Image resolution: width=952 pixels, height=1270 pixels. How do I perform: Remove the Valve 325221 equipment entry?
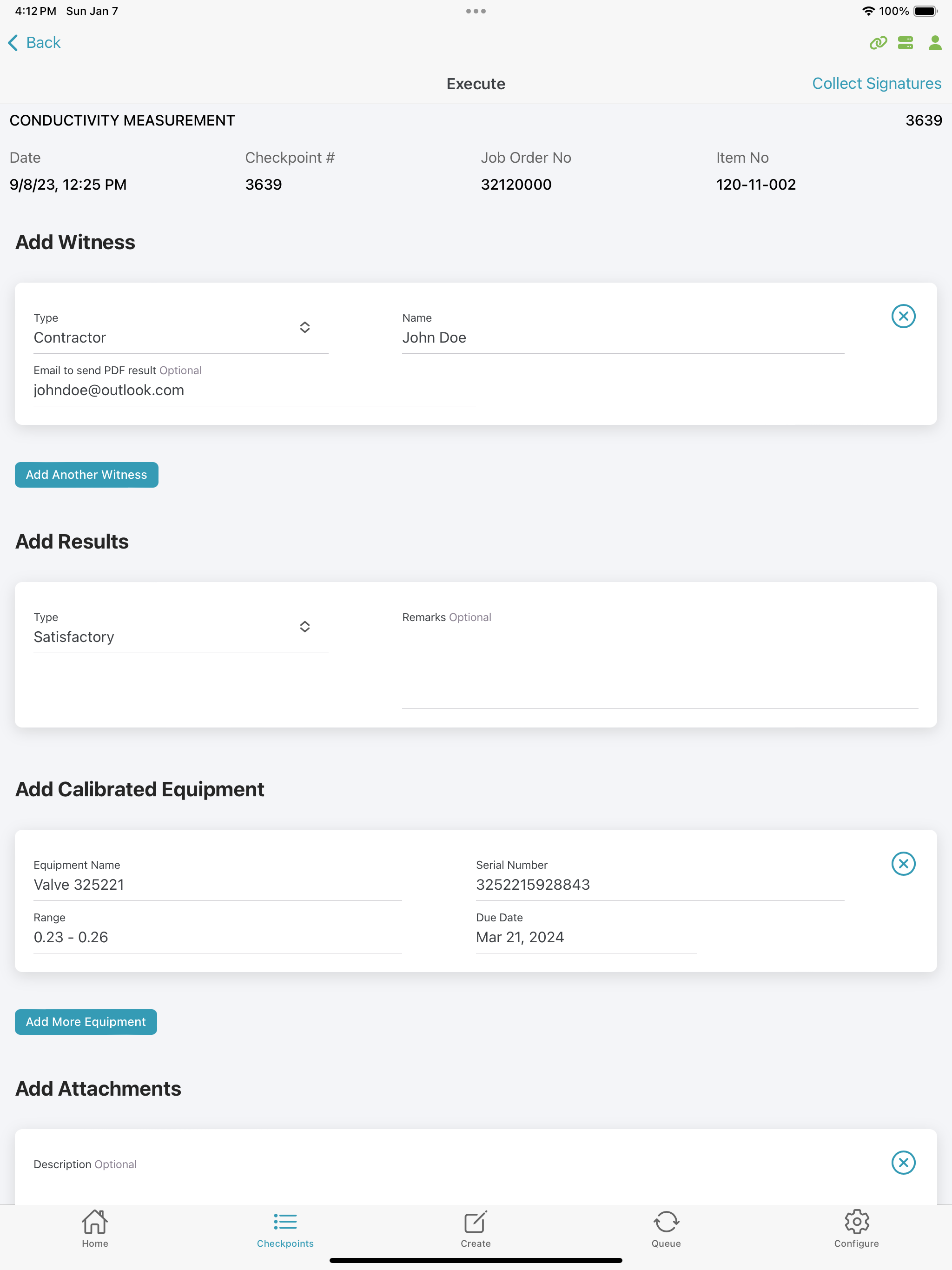(903, 864)
